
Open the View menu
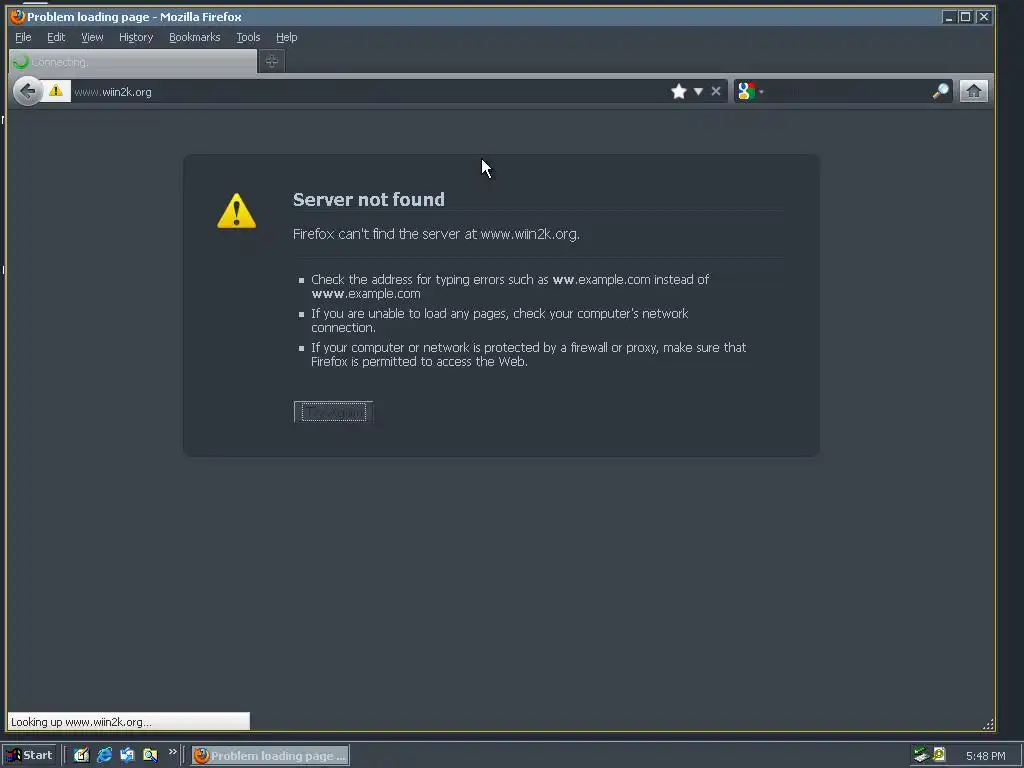pyautogui.click(x=92, y=37)
